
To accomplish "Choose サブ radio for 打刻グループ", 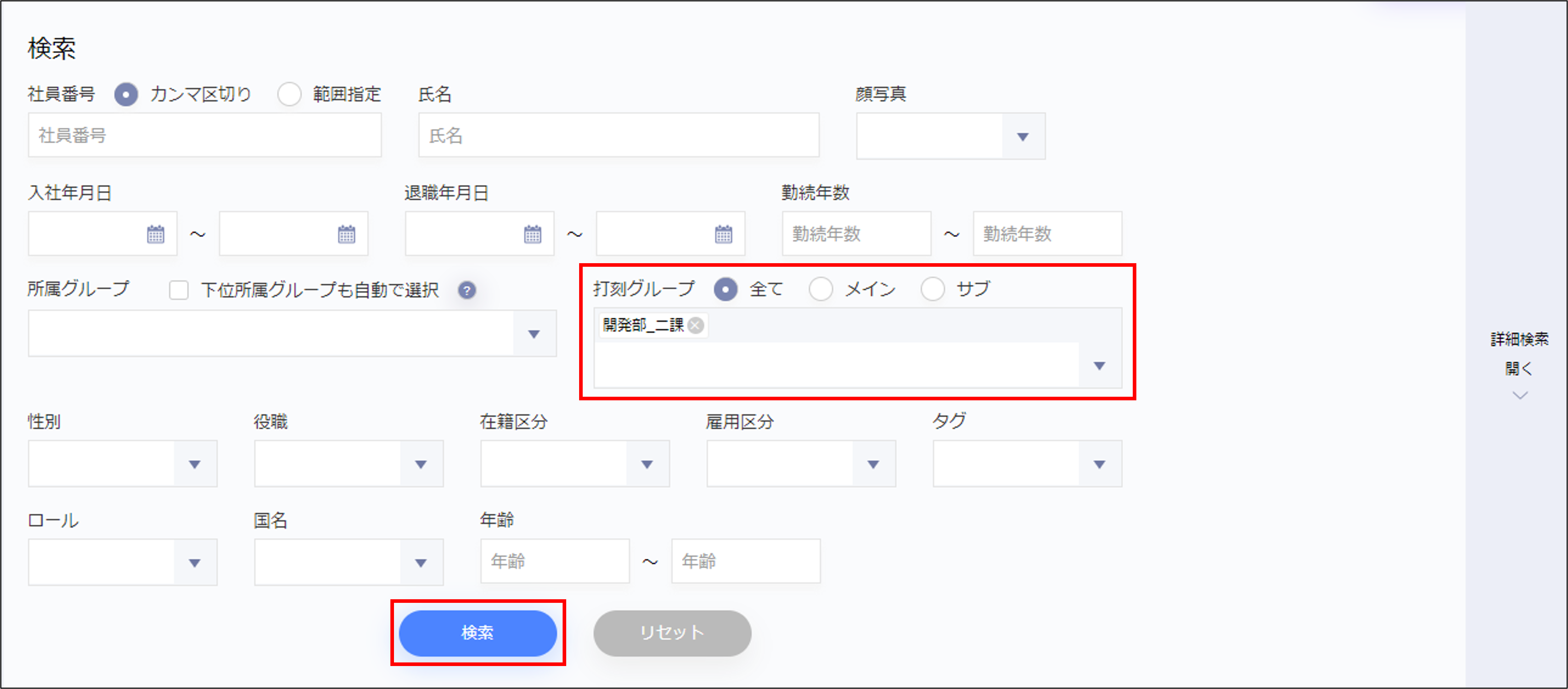I will pyautogui.click(x=933, y=289).
